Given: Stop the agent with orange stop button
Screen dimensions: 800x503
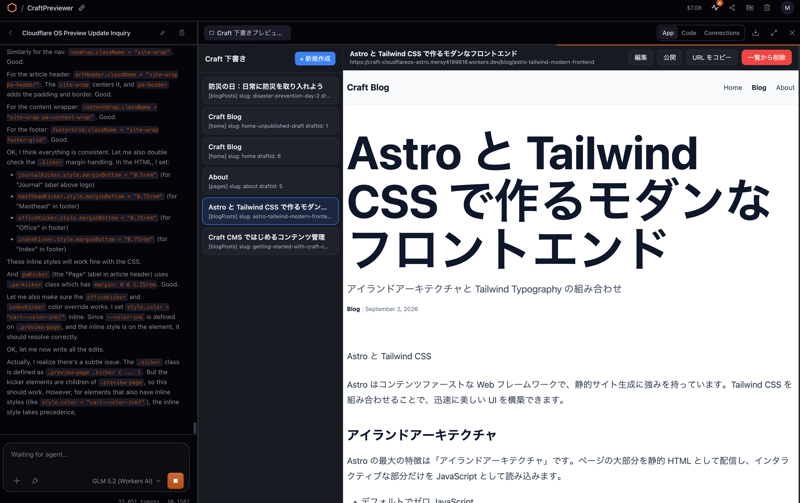Looking at the screenshot, I should coord(176,481).
